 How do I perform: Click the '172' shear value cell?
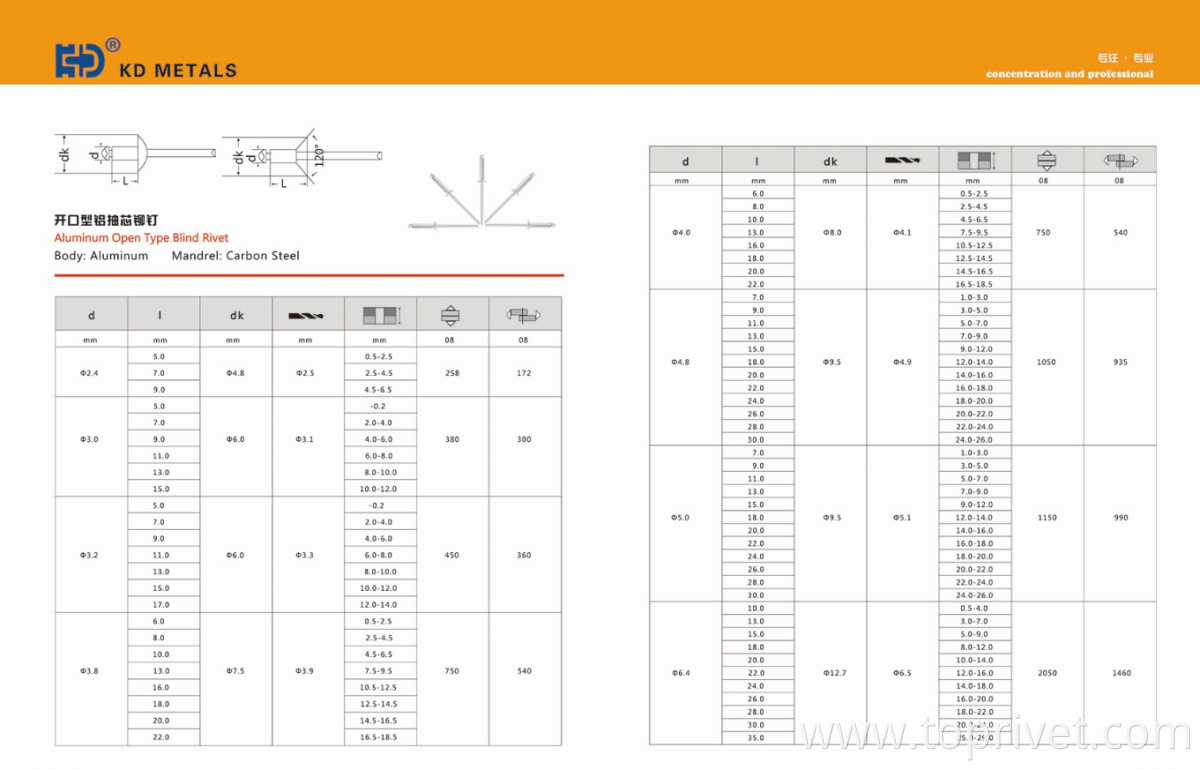(x=525, y=373)
